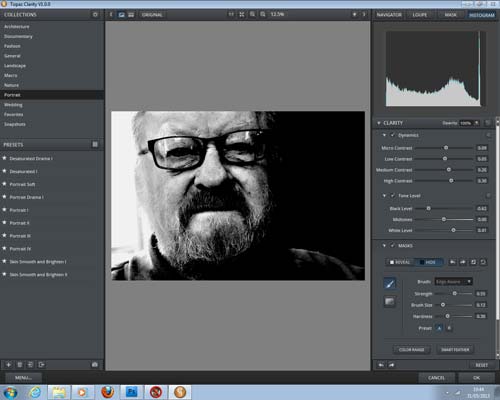
Task: Select the Hide mask mode
Action: 429,262
